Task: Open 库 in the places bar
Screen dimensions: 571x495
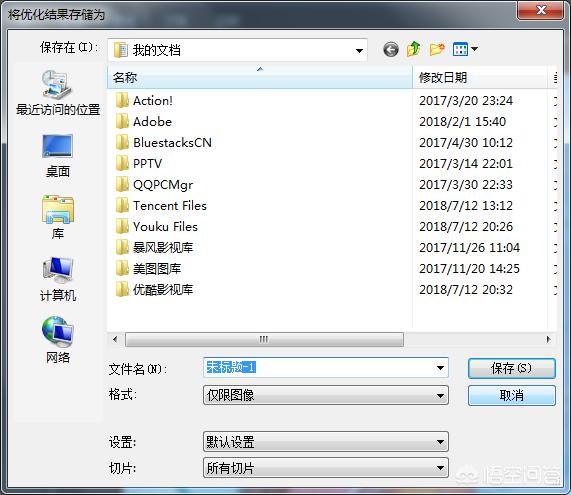Action: pos(58,217)
